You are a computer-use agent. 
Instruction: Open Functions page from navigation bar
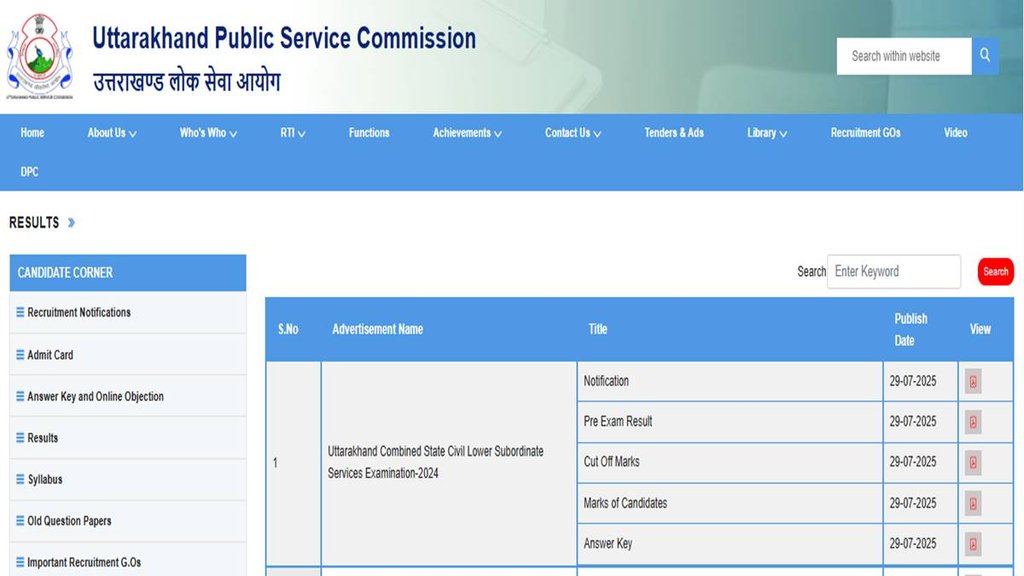(x=369, y=133)
